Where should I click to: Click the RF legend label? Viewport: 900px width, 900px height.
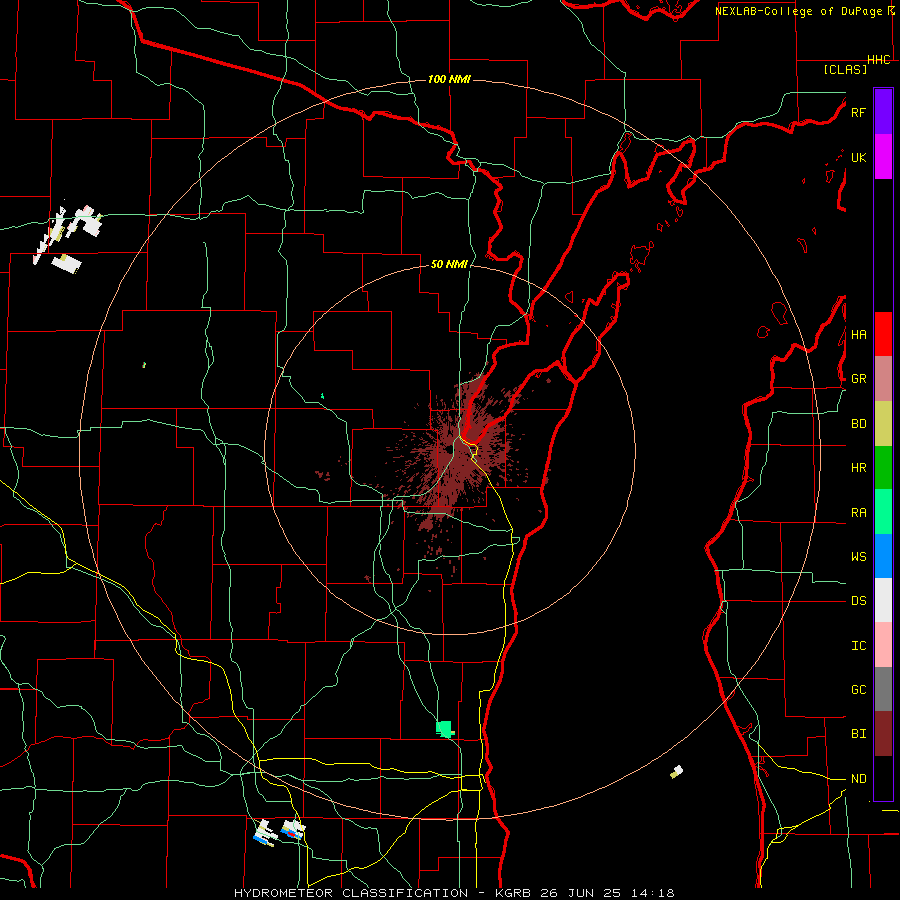(858, 112)
